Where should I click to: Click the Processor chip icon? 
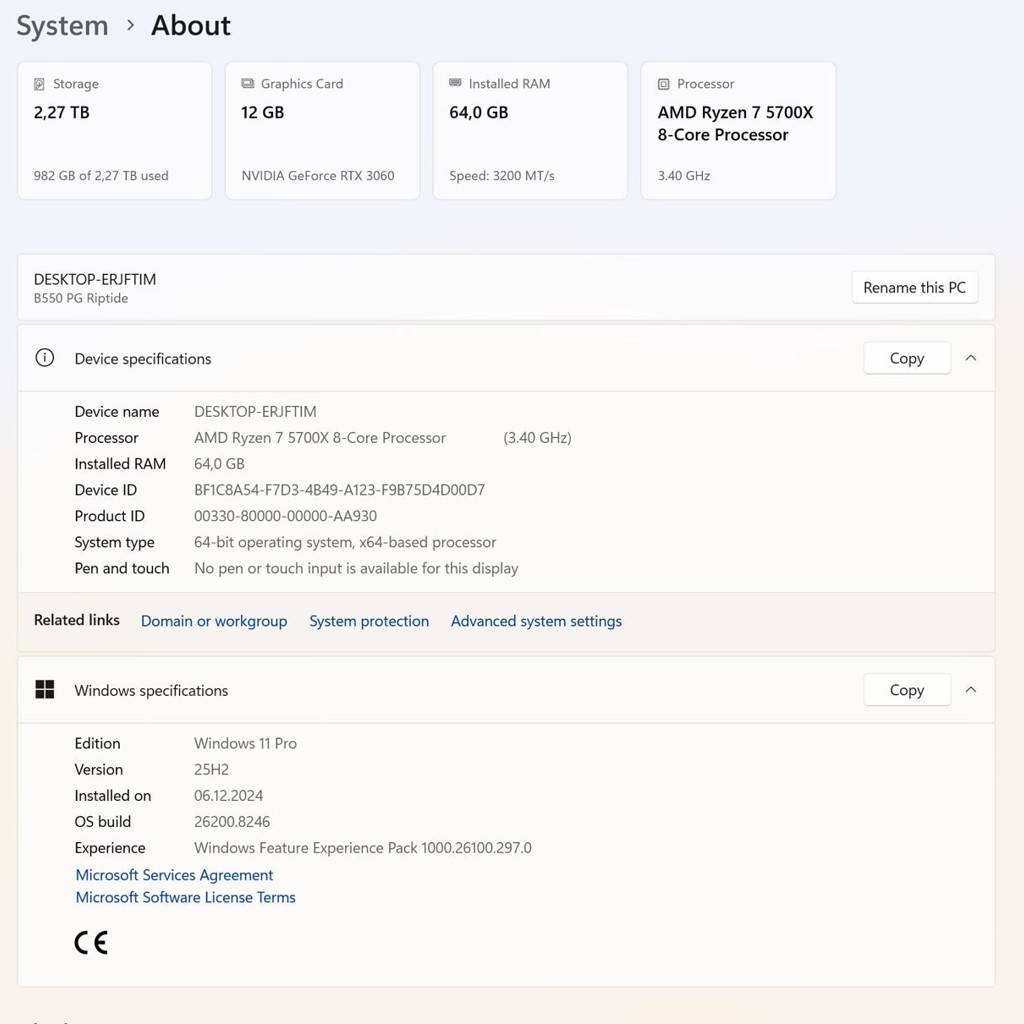[x=664, y=84]
